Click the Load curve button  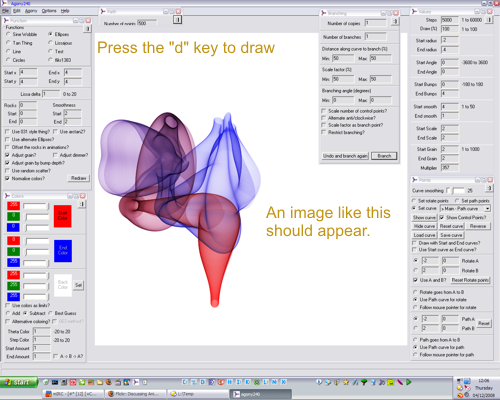click(424, 235)
